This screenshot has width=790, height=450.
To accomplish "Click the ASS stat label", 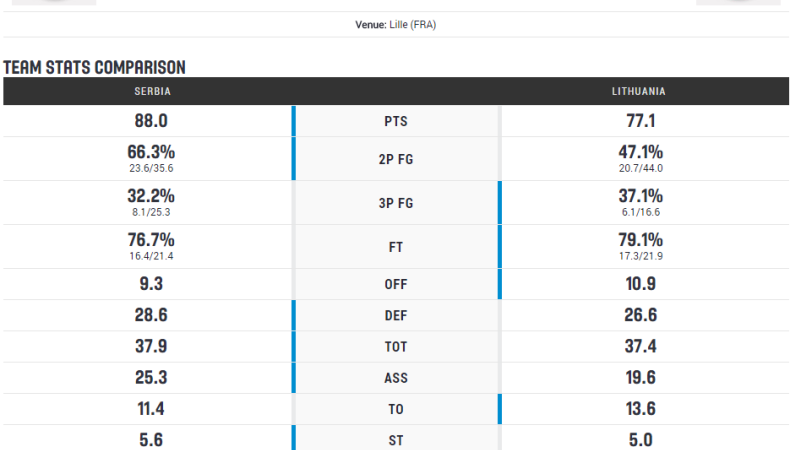I will coord(395,377).
